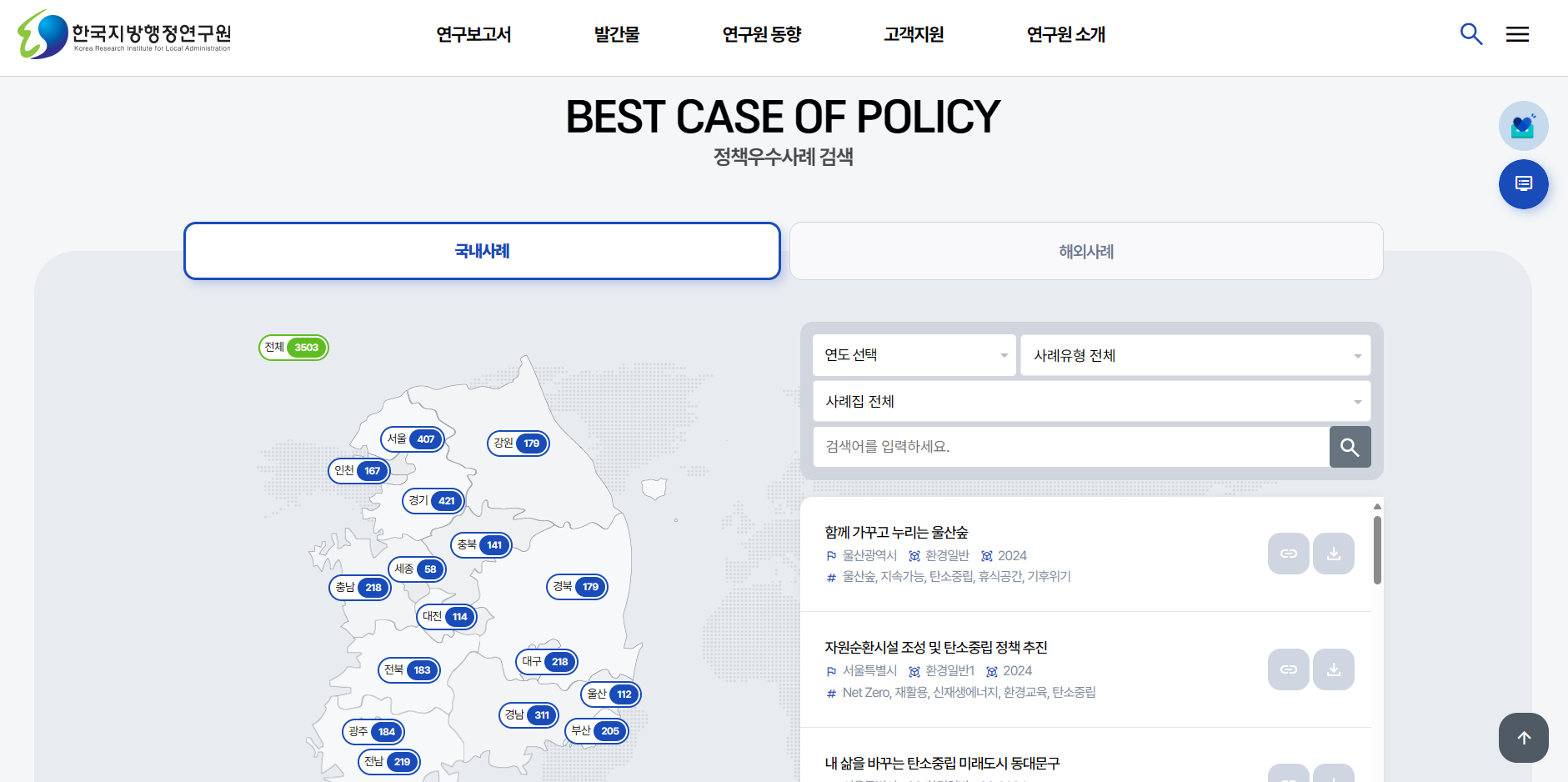This screenshot has width=1568, height=782.
Task: Open the site search magnifier icon
Action: click(x=1471, y=34)
